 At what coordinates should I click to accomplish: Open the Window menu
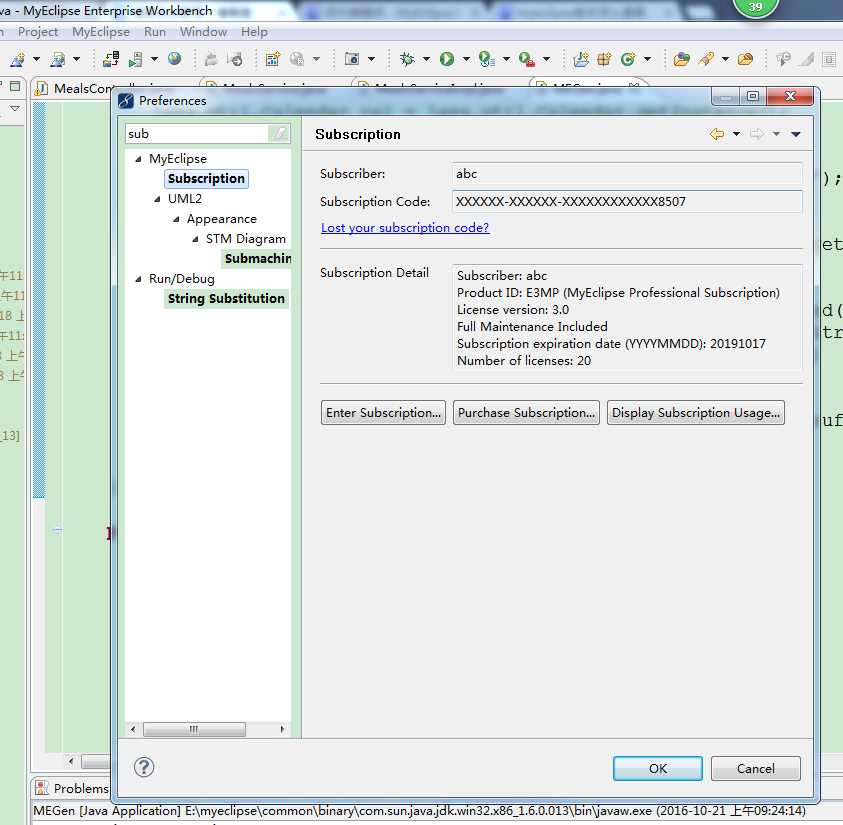coord(203,32)
